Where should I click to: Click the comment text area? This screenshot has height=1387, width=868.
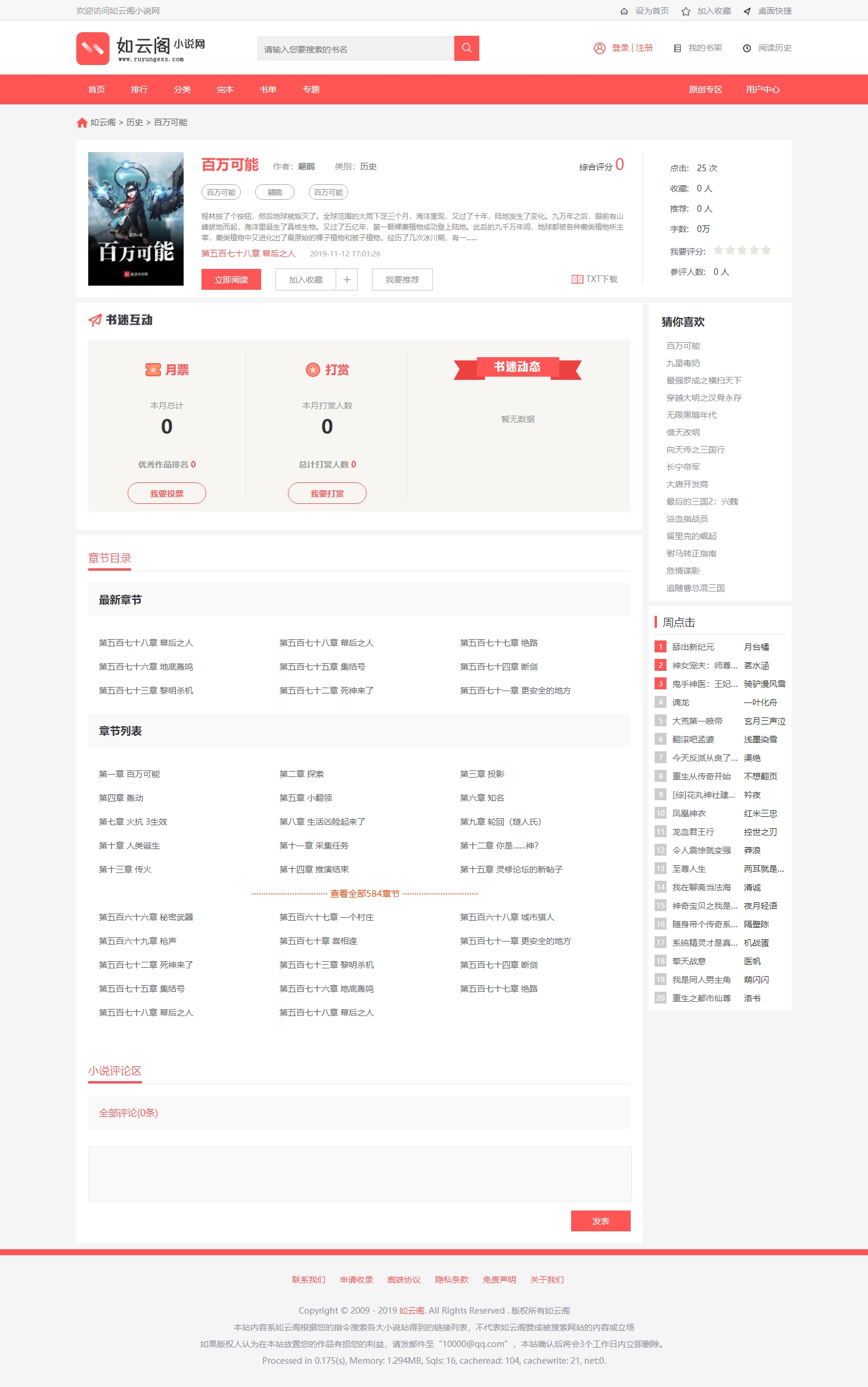359,1174
